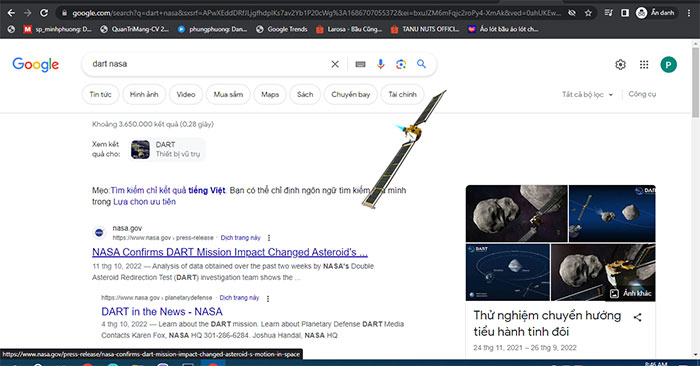Share the knowledge panel result
This screenshot has height=366, width=700.
point(638,317)
